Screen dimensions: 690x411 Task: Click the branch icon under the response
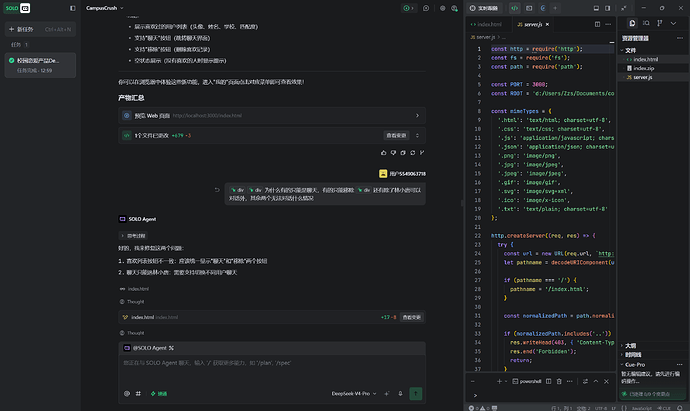[422, 153]
